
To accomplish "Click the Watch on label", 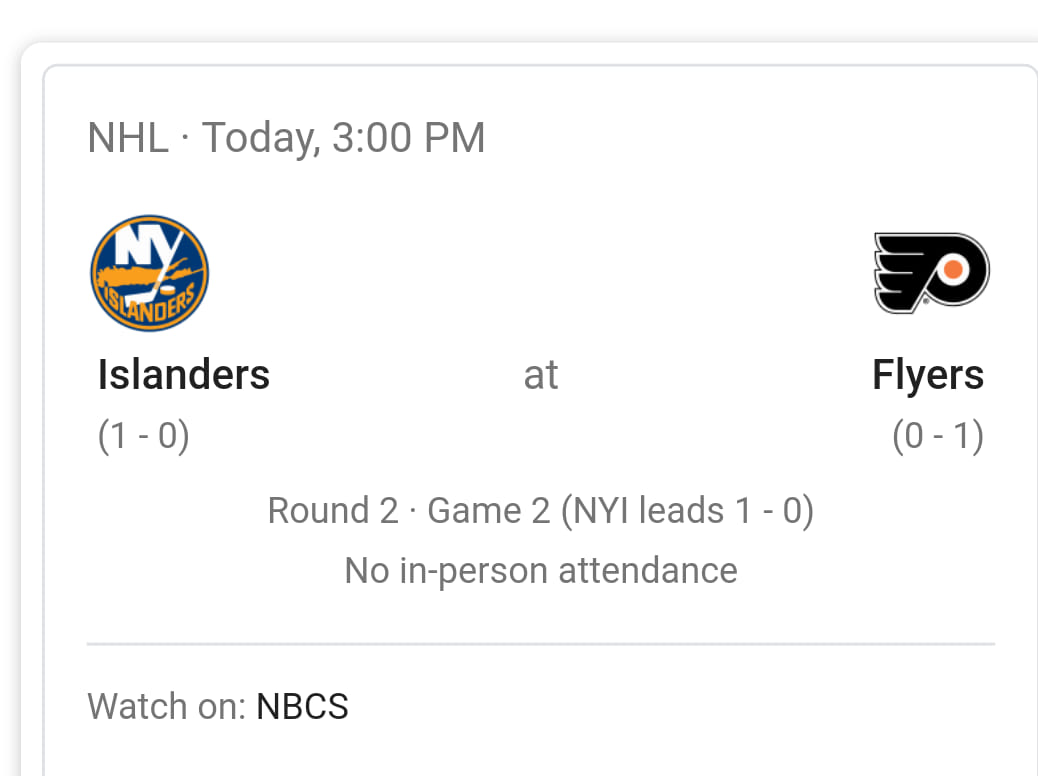I will pyautogui.click(x=167, y=706).
